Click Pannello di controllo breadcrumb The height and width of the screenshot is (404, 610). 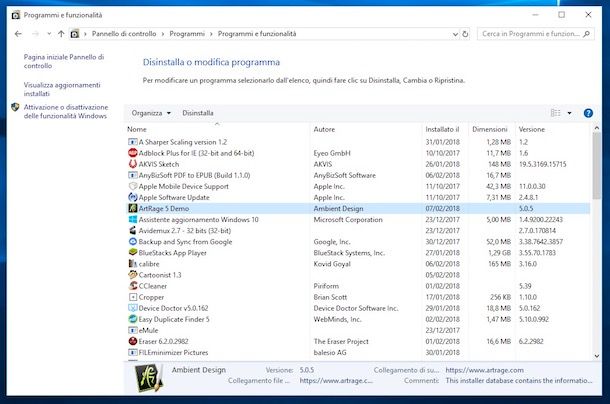point(124,34)
